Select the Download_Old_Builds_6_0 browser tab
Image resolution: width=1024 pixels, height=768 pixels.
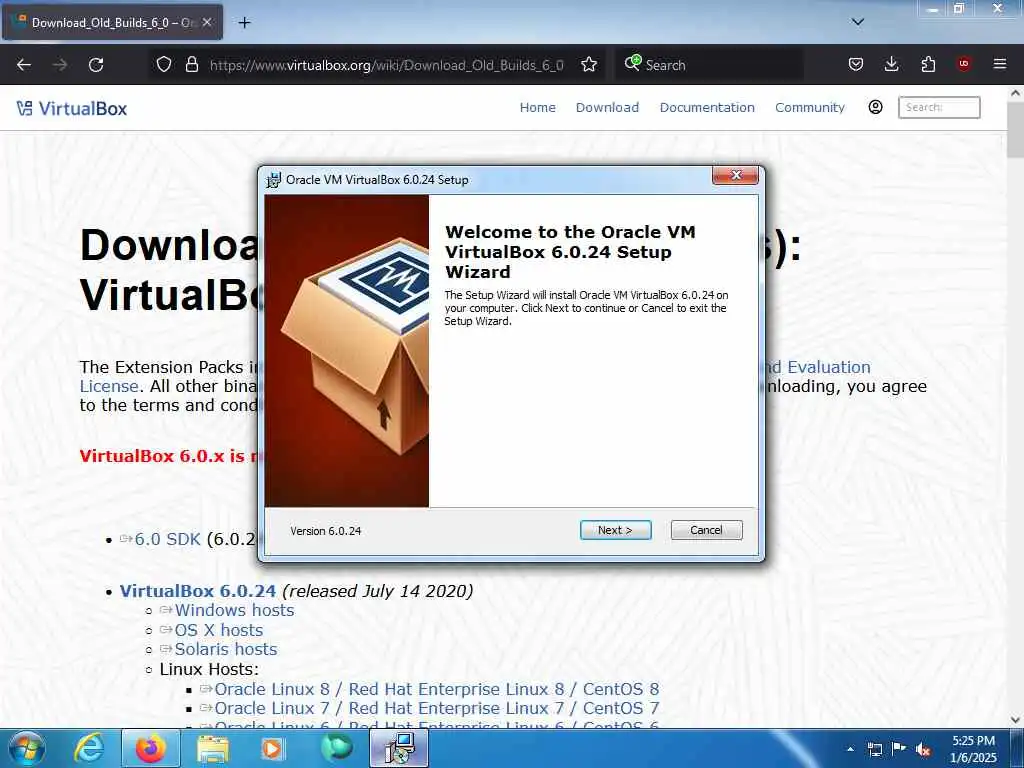tap(112, 22)
